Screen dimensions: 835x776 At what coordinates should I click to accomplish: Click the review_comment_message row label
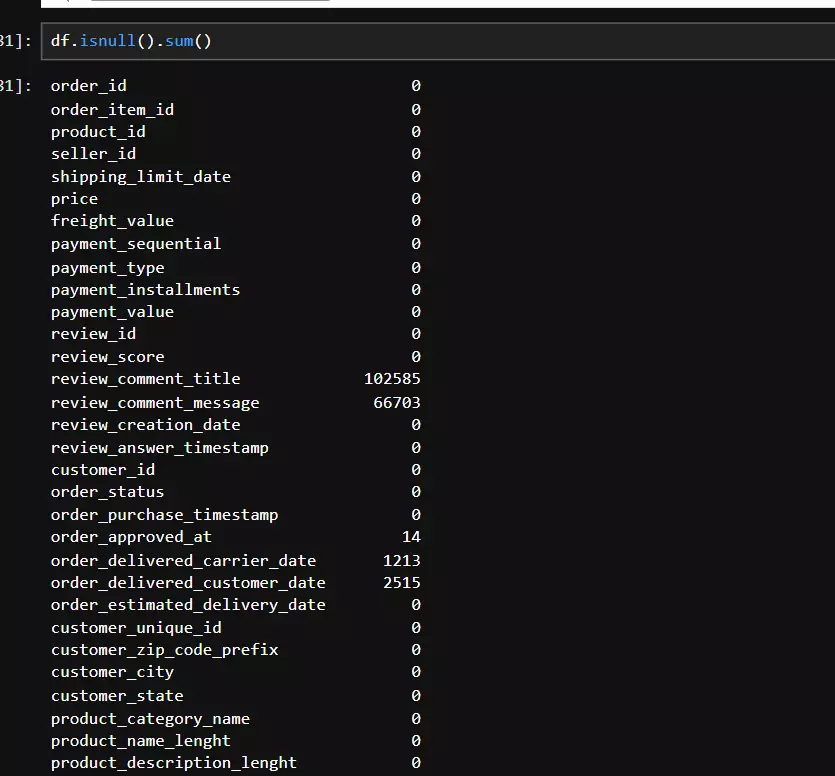155,403
